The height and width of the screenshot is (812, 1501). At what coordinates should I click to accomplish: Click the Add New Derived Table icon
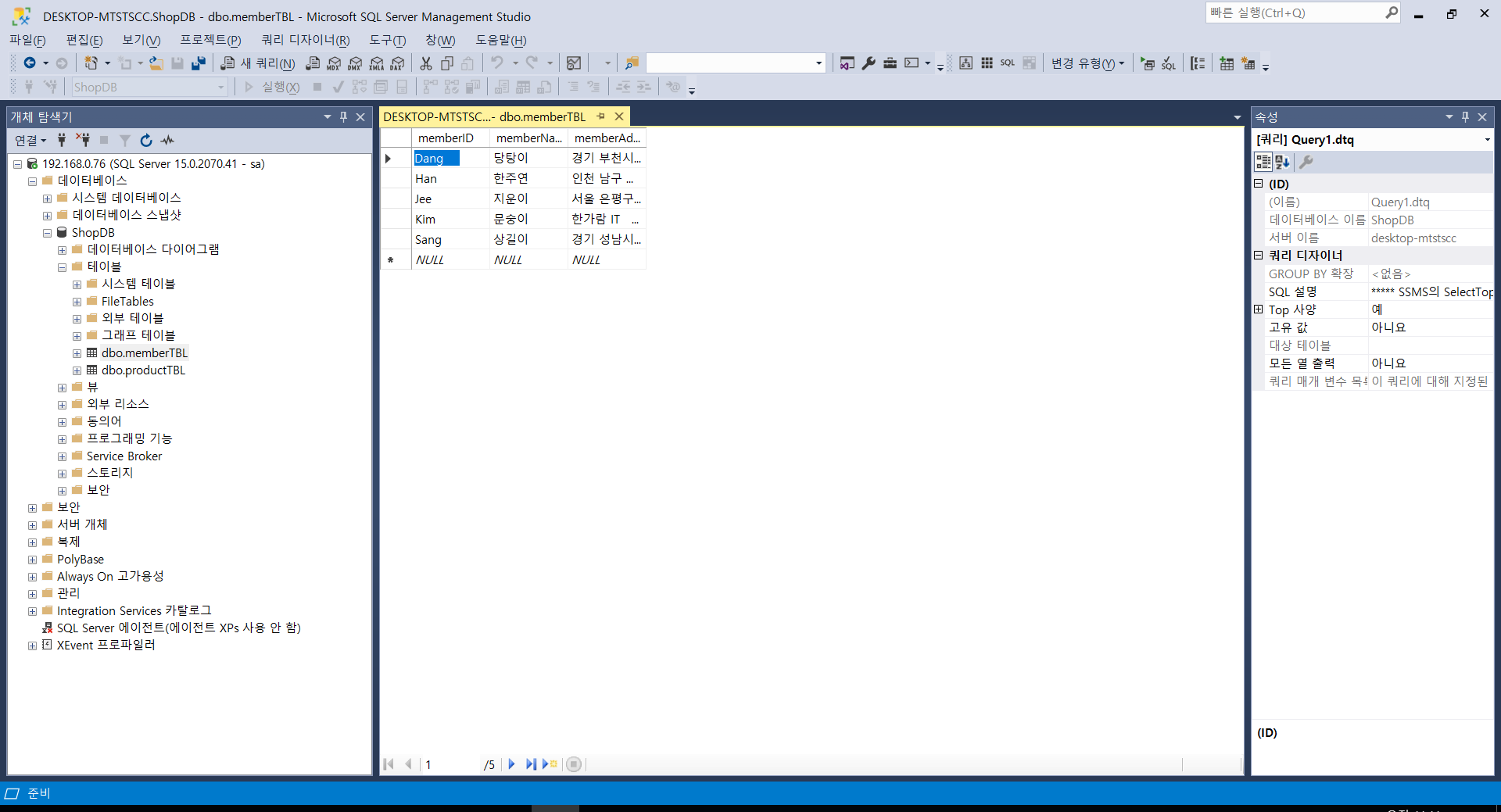click(1248, 63)
